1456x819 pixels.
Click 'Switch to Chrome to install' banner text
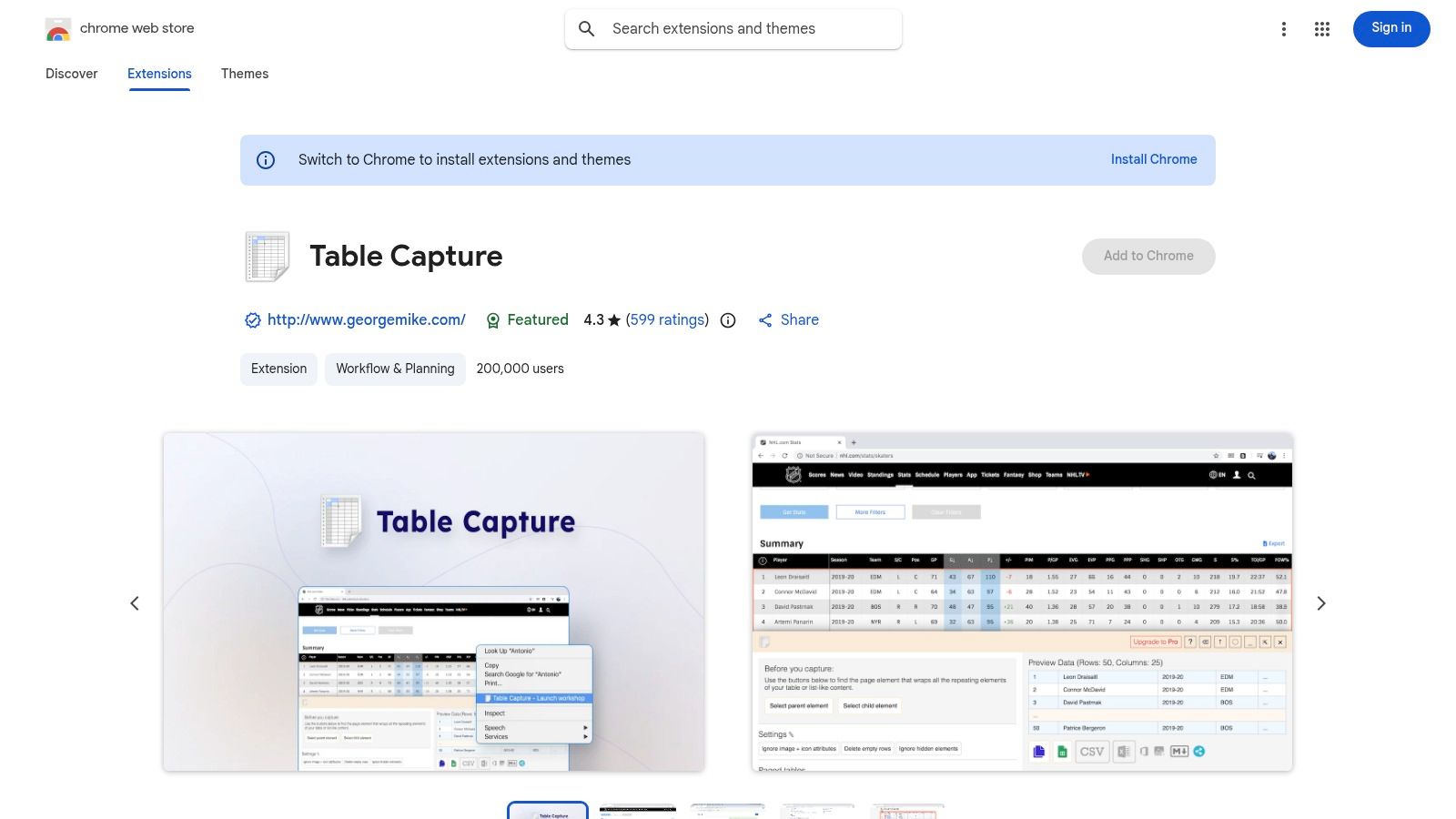[464, 160]
